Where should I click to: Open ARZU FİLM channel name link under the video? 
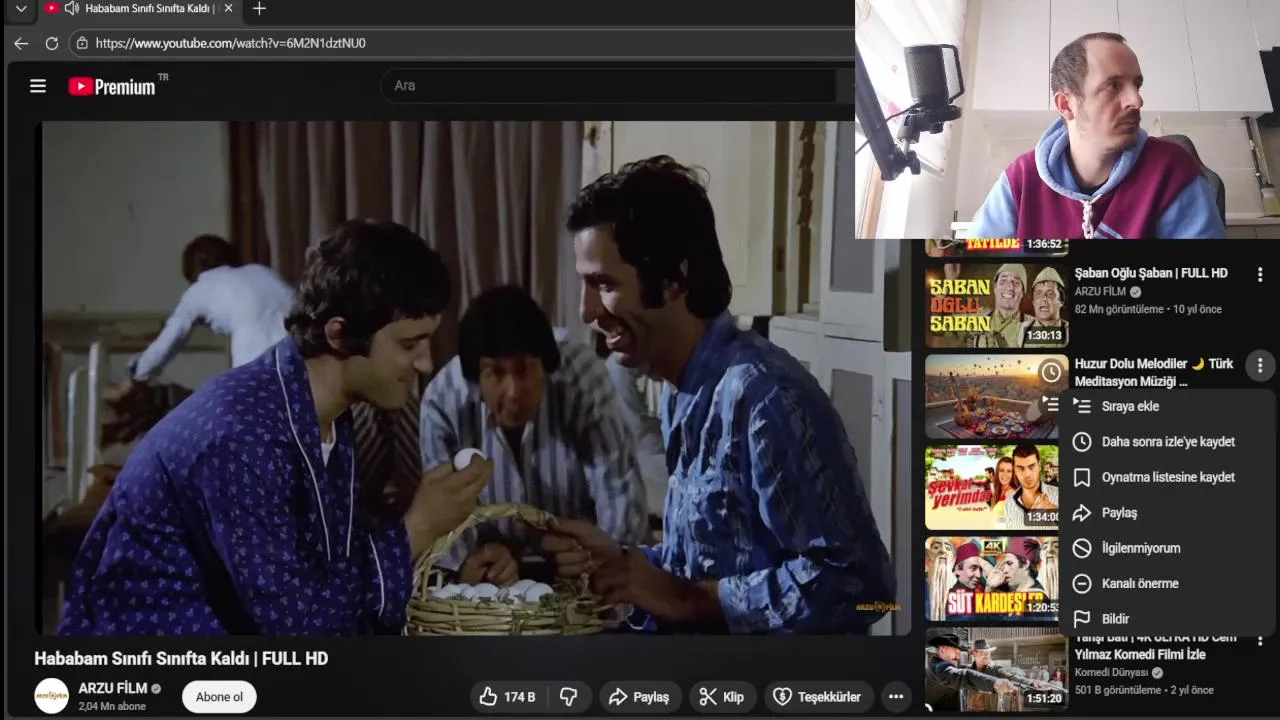[113, 688]
